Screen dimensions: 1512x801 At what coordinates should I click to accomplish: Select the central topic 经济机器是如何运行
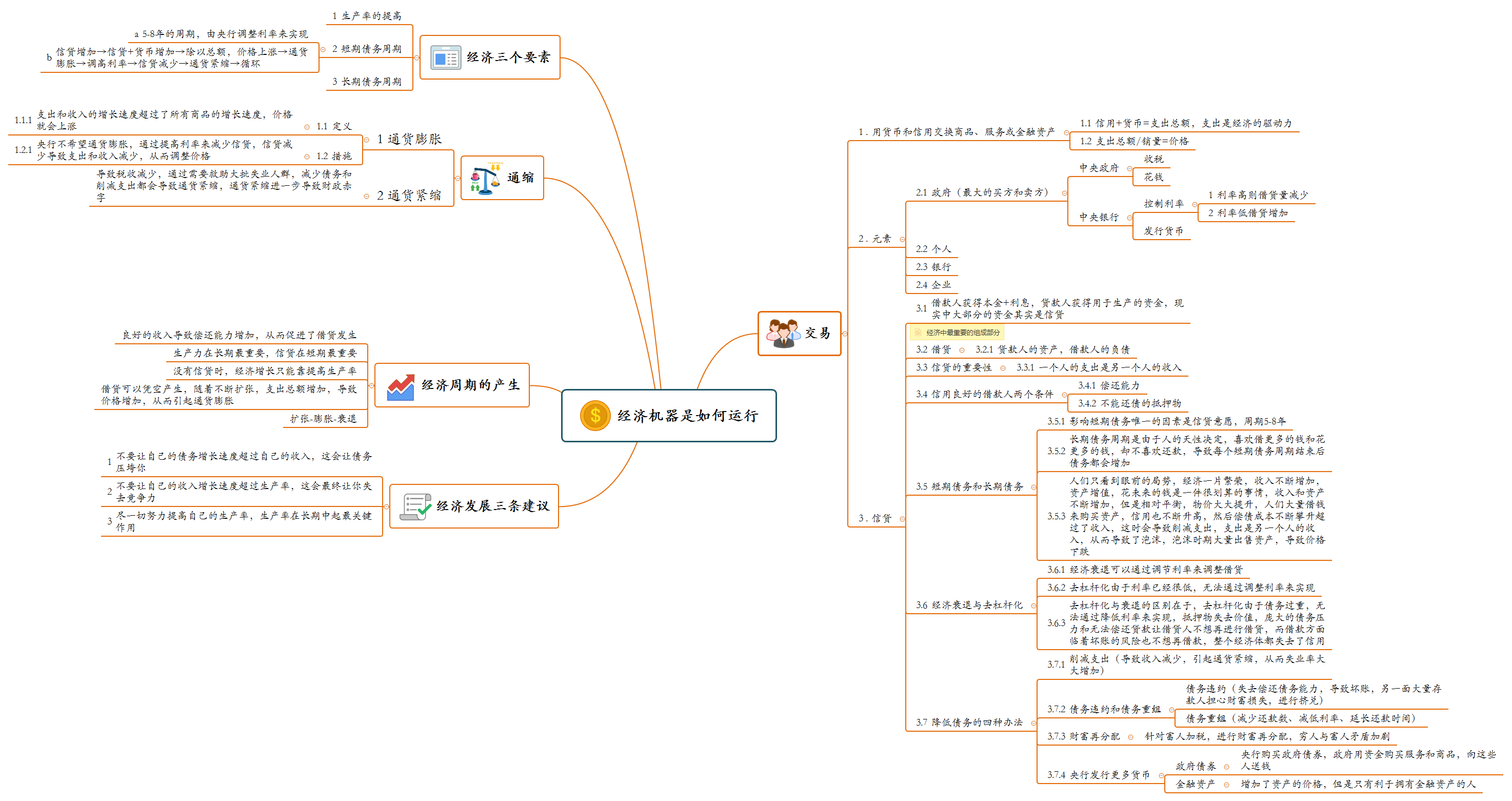coord(687,416)
